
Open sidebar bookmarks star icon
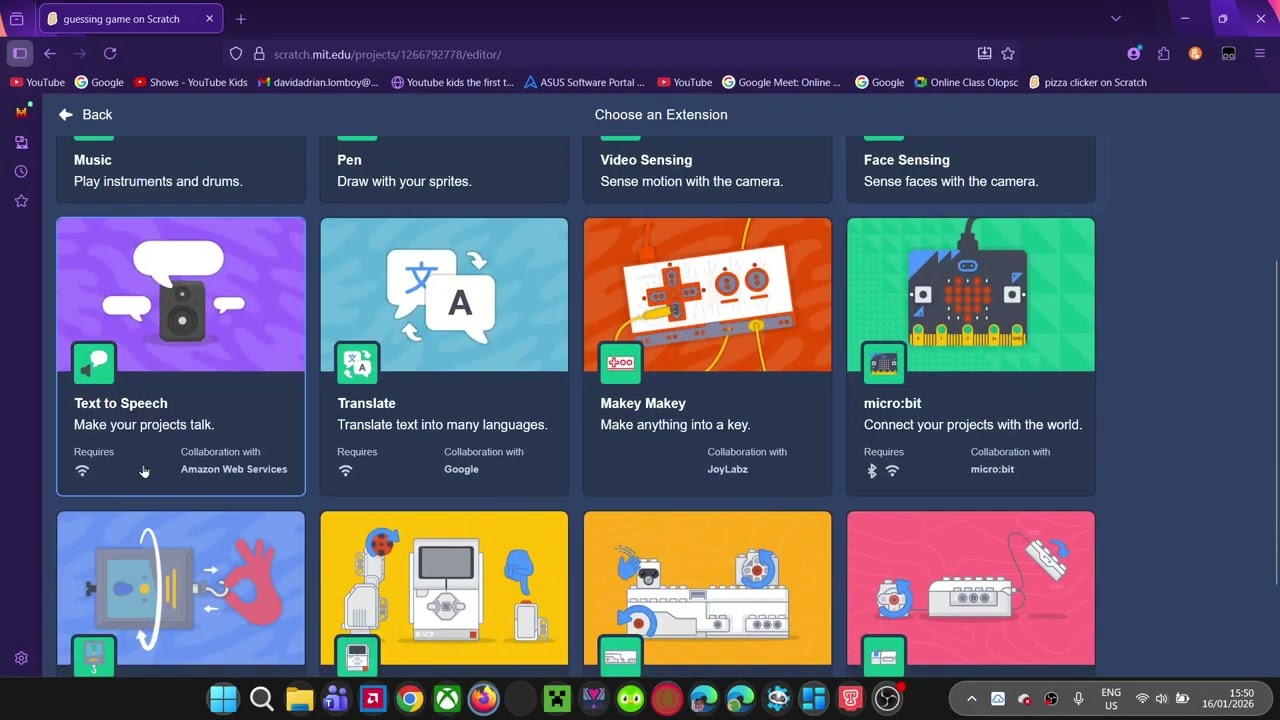click(21, 201)
